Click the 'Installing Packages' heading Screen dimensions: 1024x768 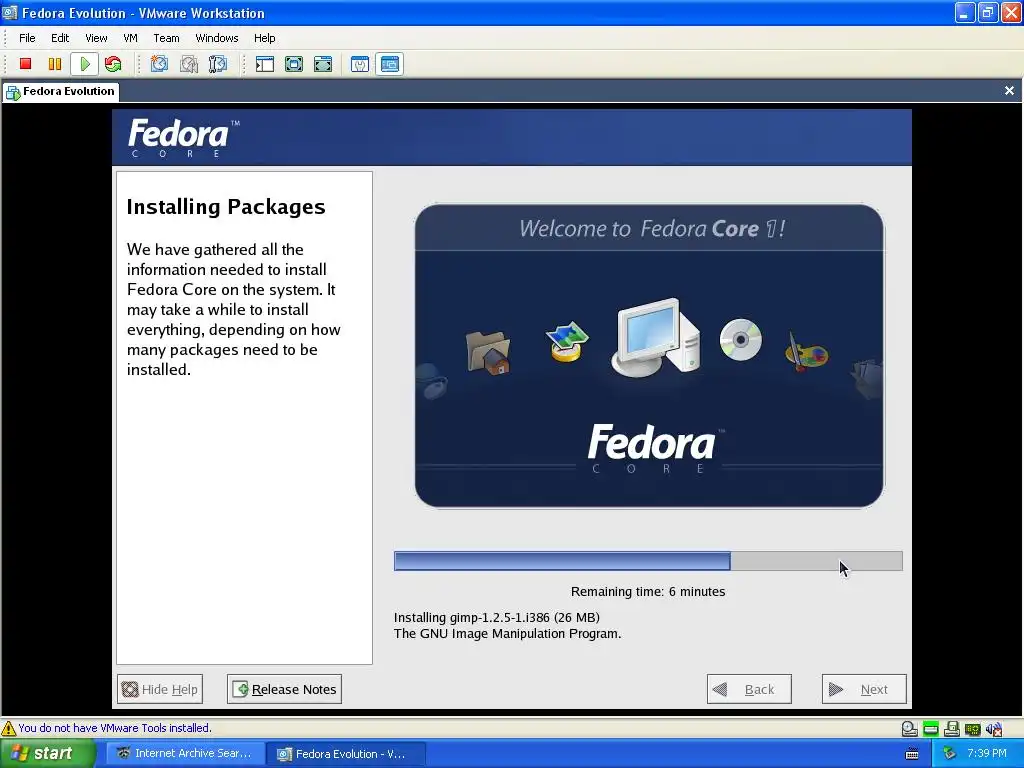click(226, 207)
